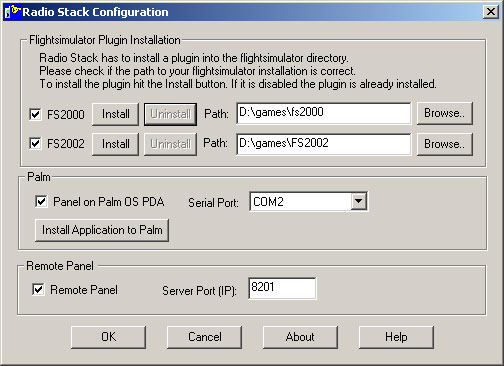Viewport: 504px width, 366px height.
Task: Click the 'Flightsimulator Plugin Installation' group label
Action: [105, 40]
